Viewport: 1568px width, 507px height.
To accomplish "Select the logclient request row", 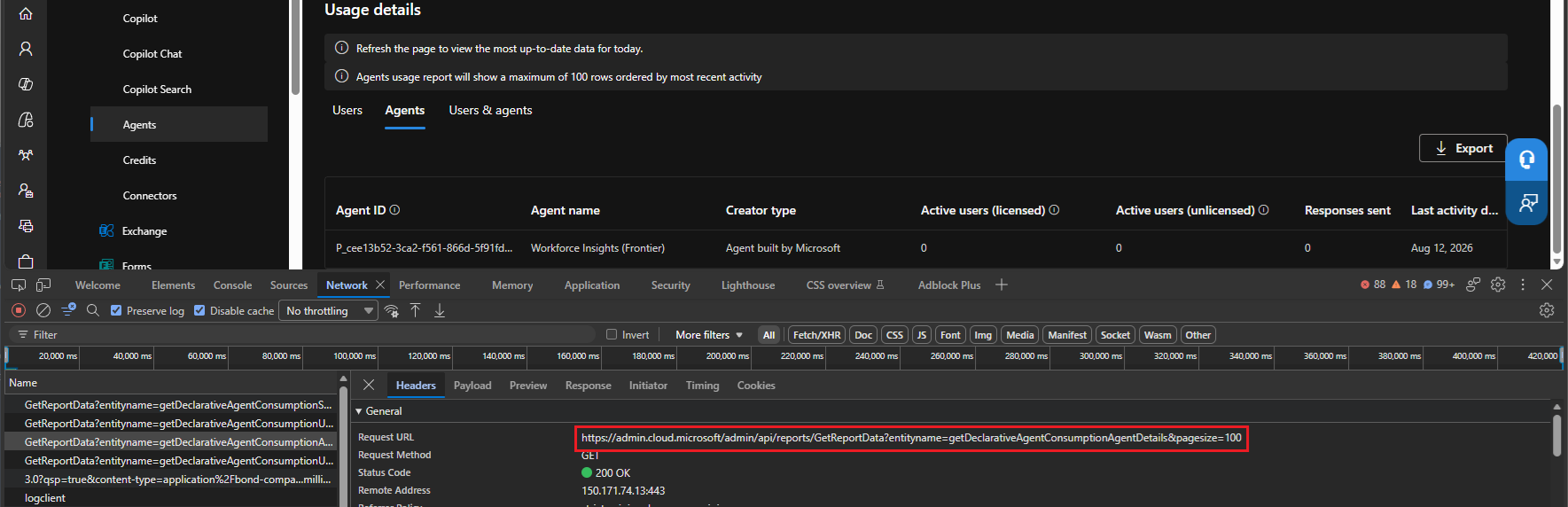I will point(171,498).
